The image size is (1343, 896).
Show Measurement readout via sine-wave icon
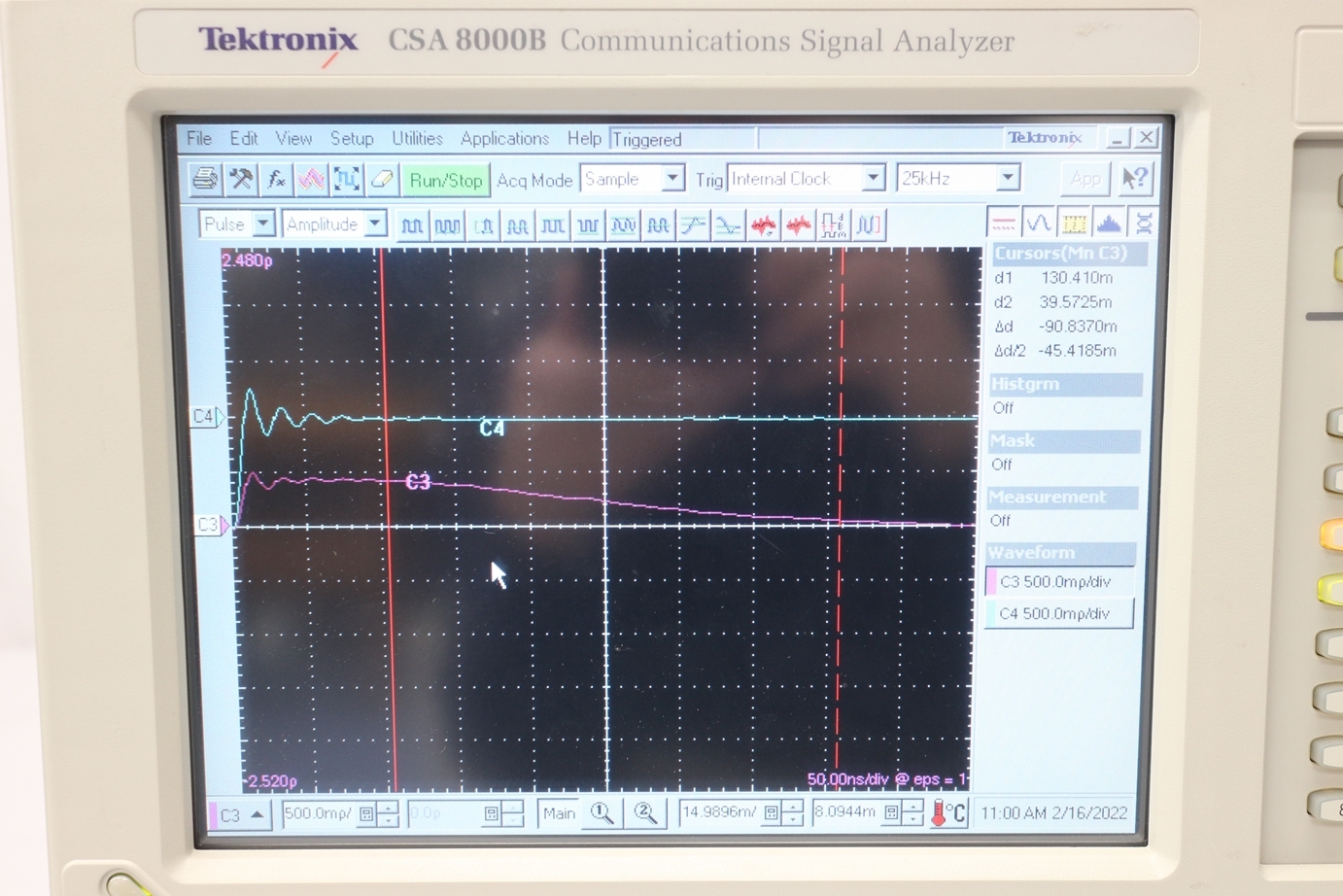point(1039,224)
